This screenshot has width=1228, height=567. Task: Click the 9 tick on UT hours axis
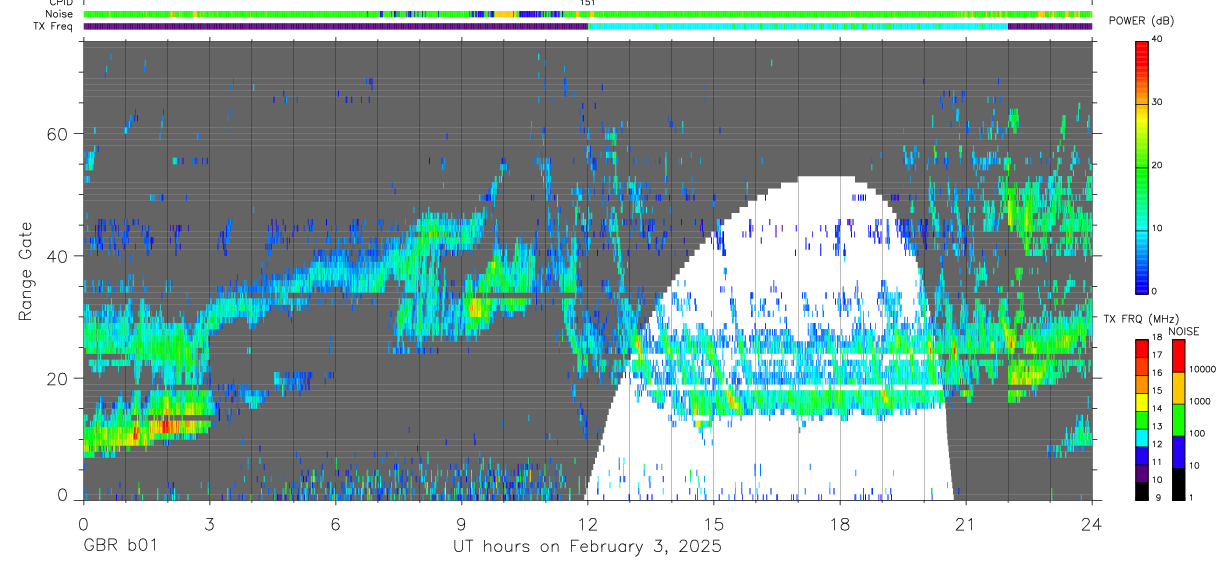click(461, 523)
